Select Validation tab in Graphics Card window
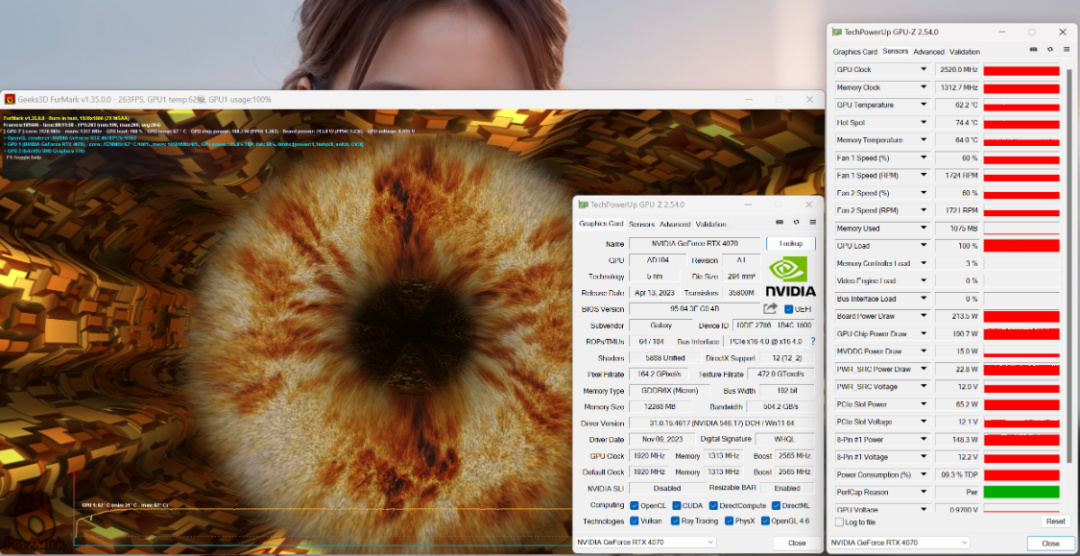Screen dimensions: 1080x556 click(x=711, y=225)
